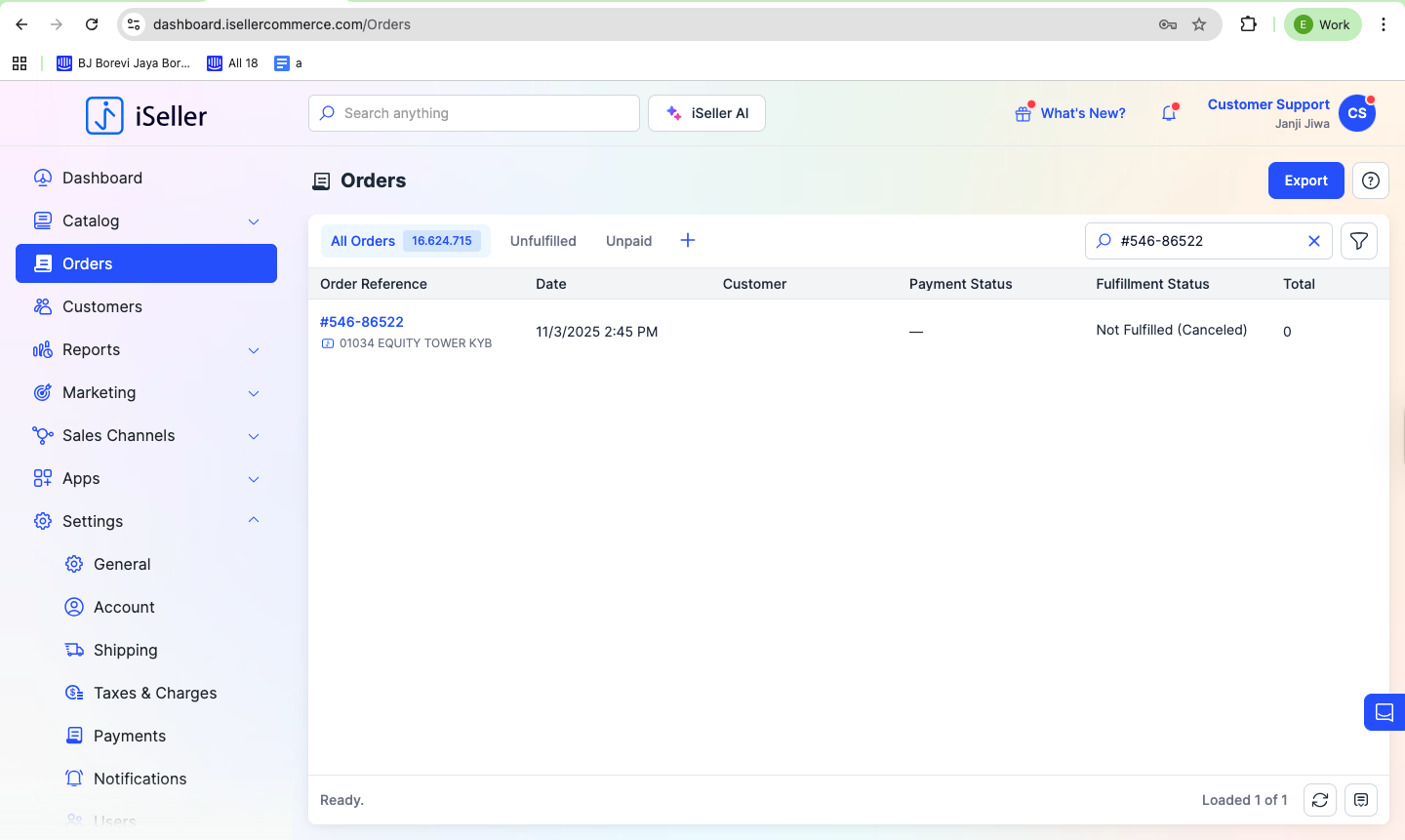Screen dimensions: 1405x840
Task: Expand the Sales Channels menu
Action: (254, 436)
